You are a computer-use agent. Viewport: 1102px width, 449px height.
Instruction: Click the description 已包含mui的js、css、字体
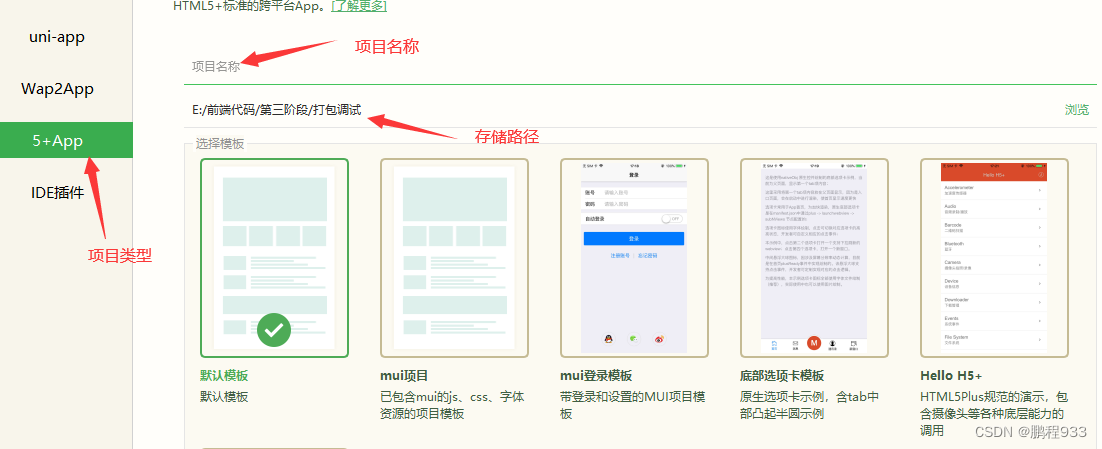point(452,405)
